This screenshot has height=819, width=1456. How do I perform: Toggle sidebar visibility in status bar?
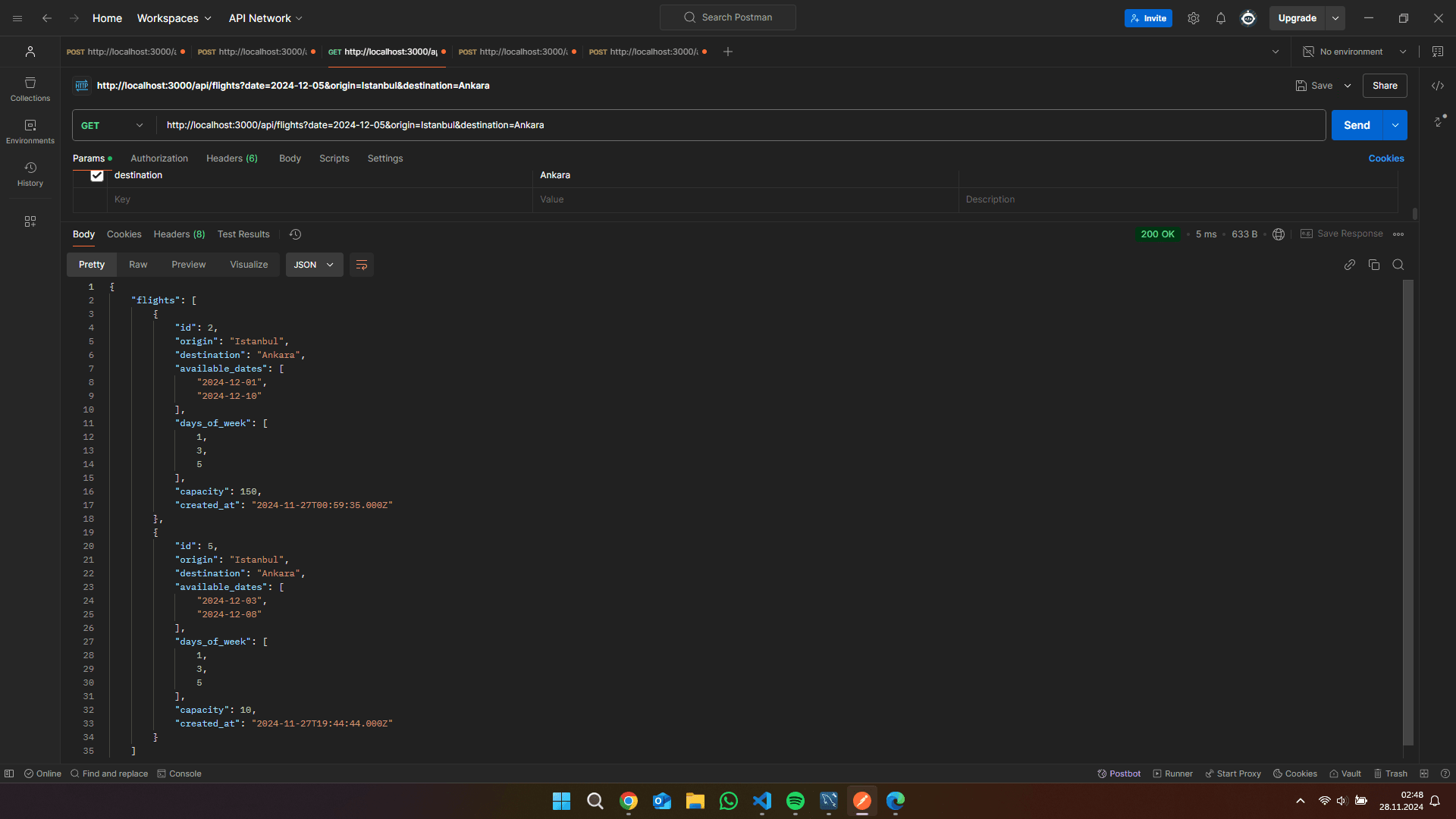[9, 773]
